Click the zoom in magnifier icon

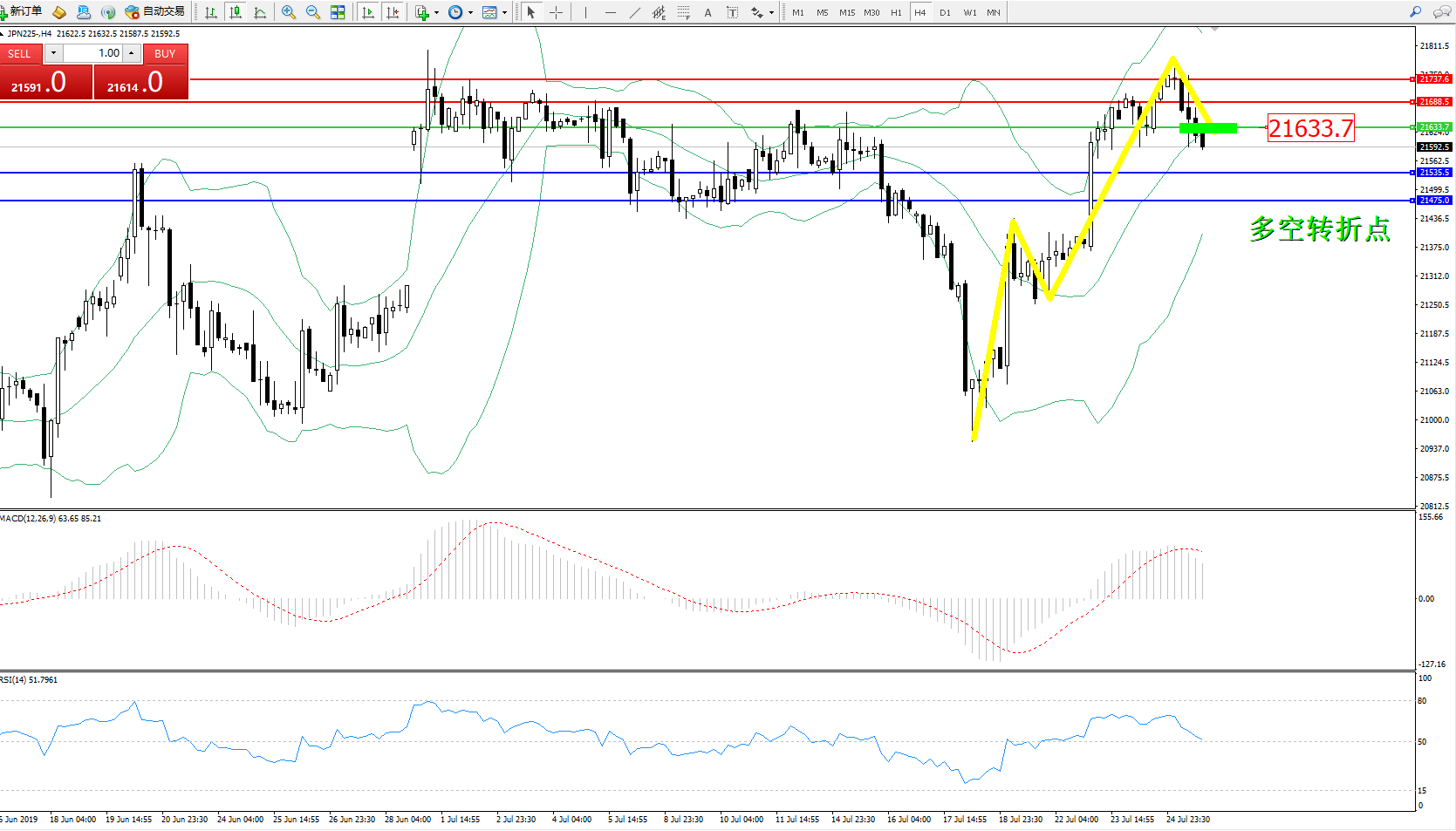coord(289,12)
